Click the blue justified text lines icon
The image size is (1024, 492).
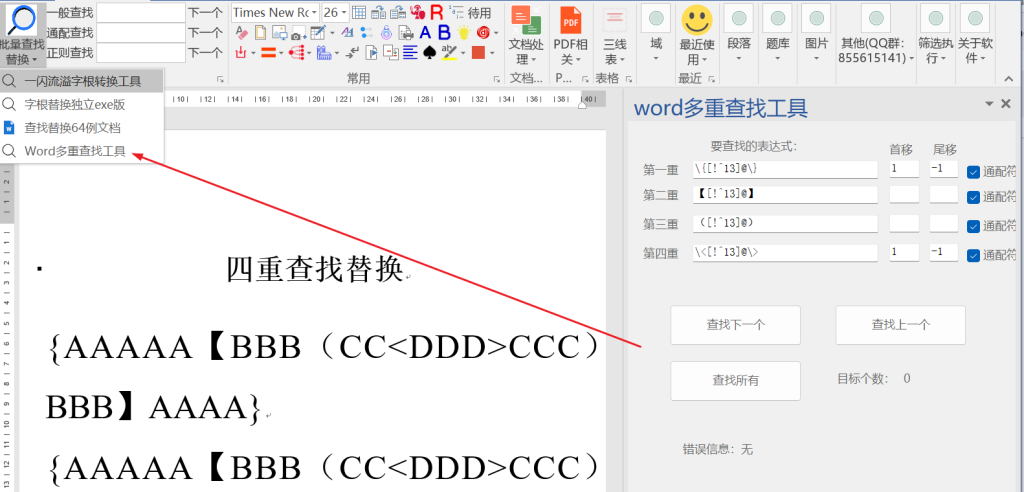tap(410, 52)
